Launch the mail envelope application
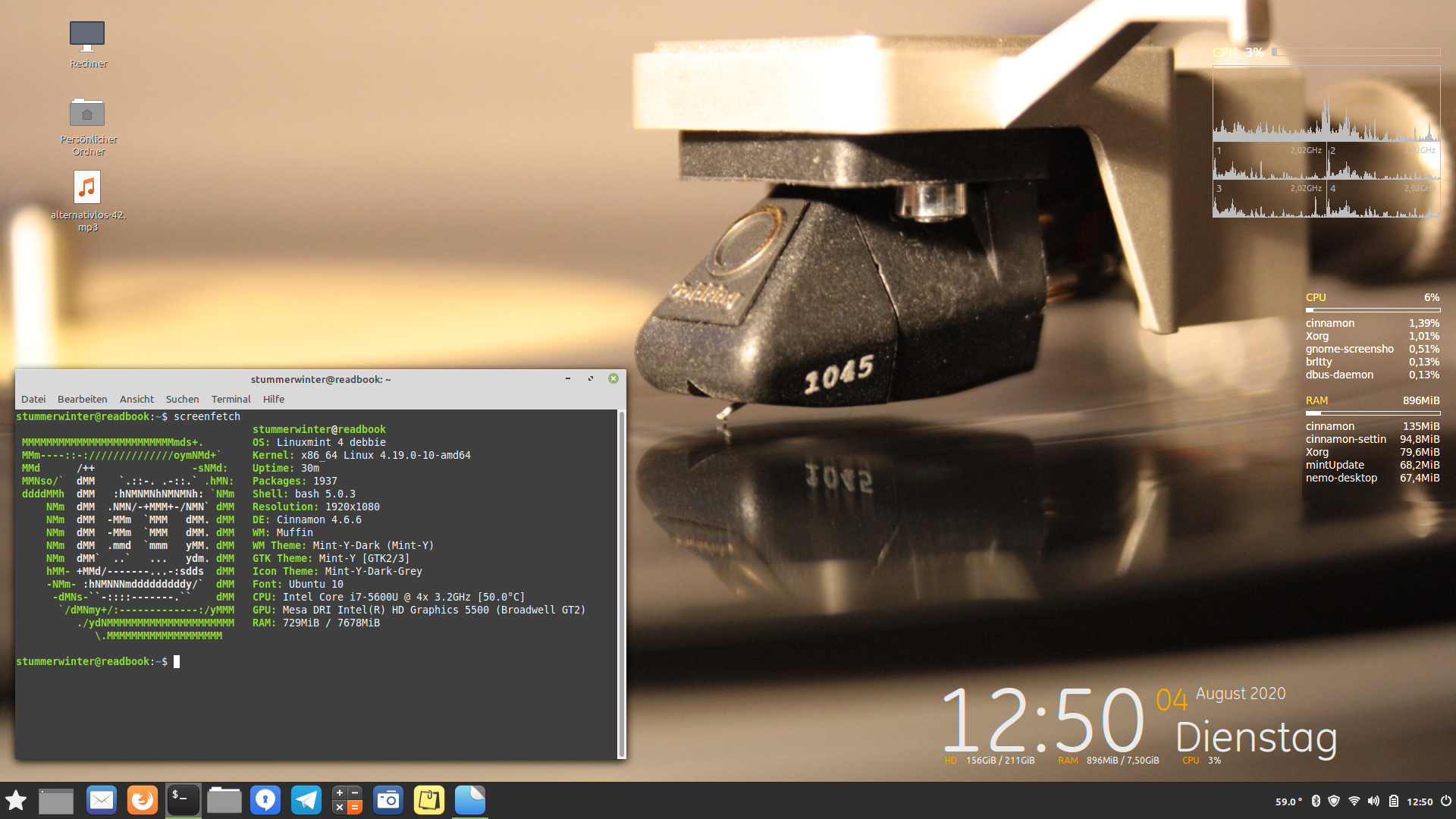 point(102,800)
